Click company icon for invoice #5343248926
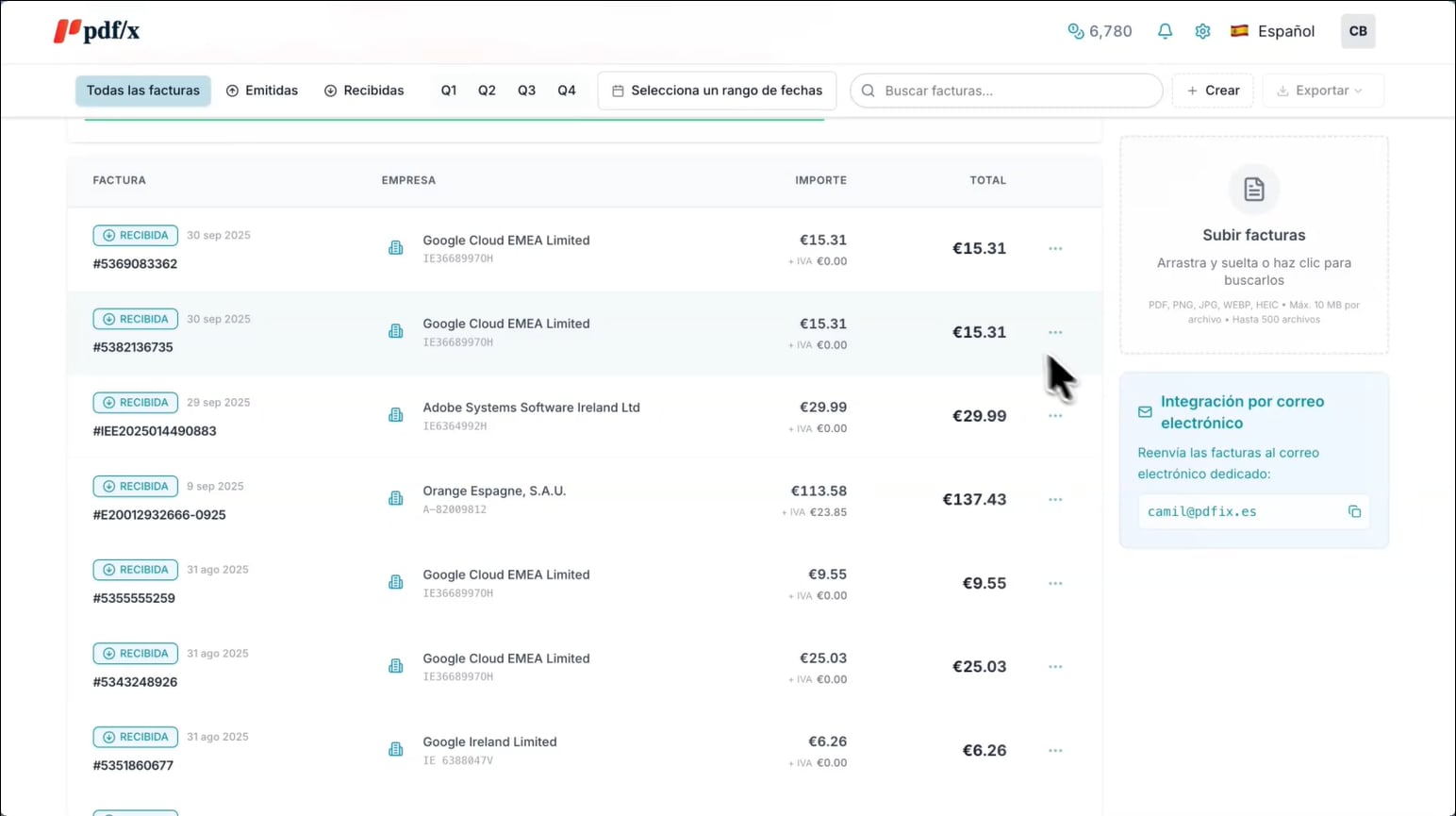The height and width of the screenshot is (816, 1456). (x=396, y=666)
